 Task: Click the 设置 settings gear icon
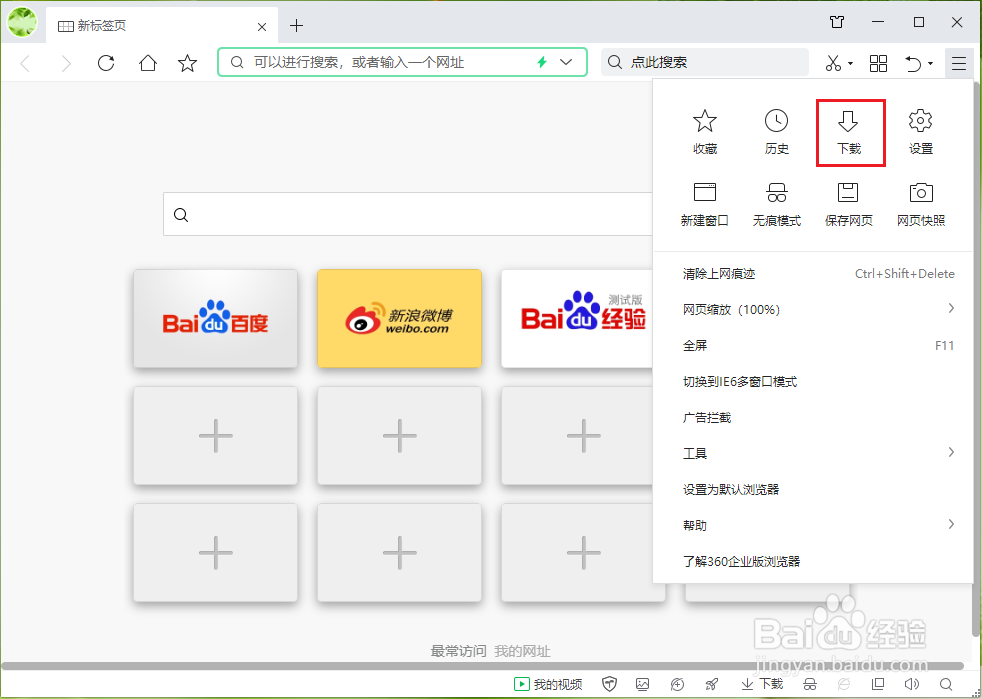(920, 131)
